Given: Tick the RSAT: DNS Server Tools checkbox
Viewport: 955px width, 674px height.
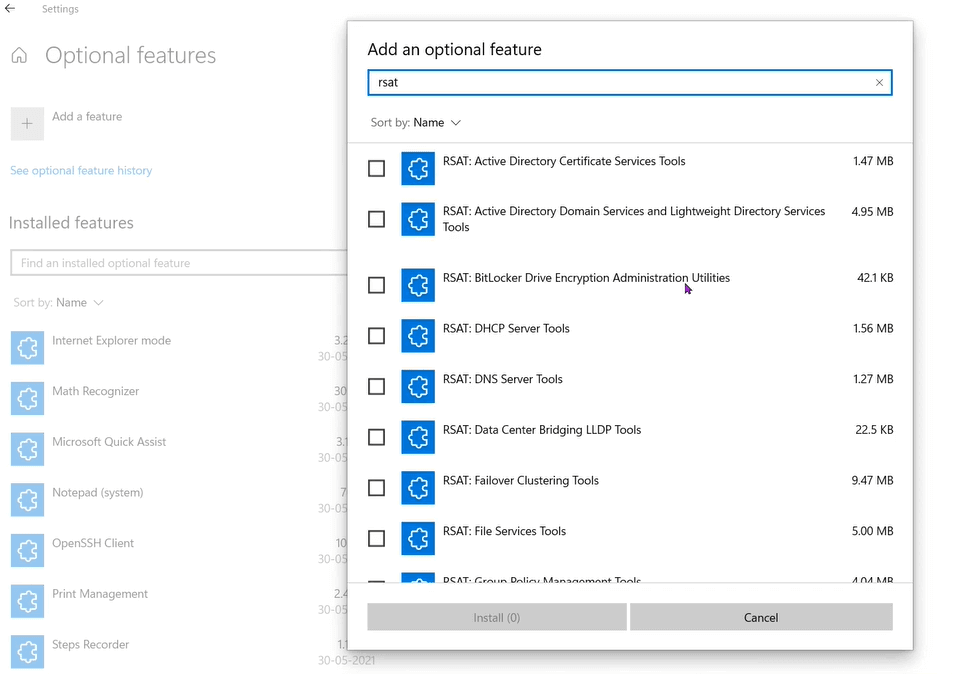Looking at the screenshot, I should click(x=376, y=386).
